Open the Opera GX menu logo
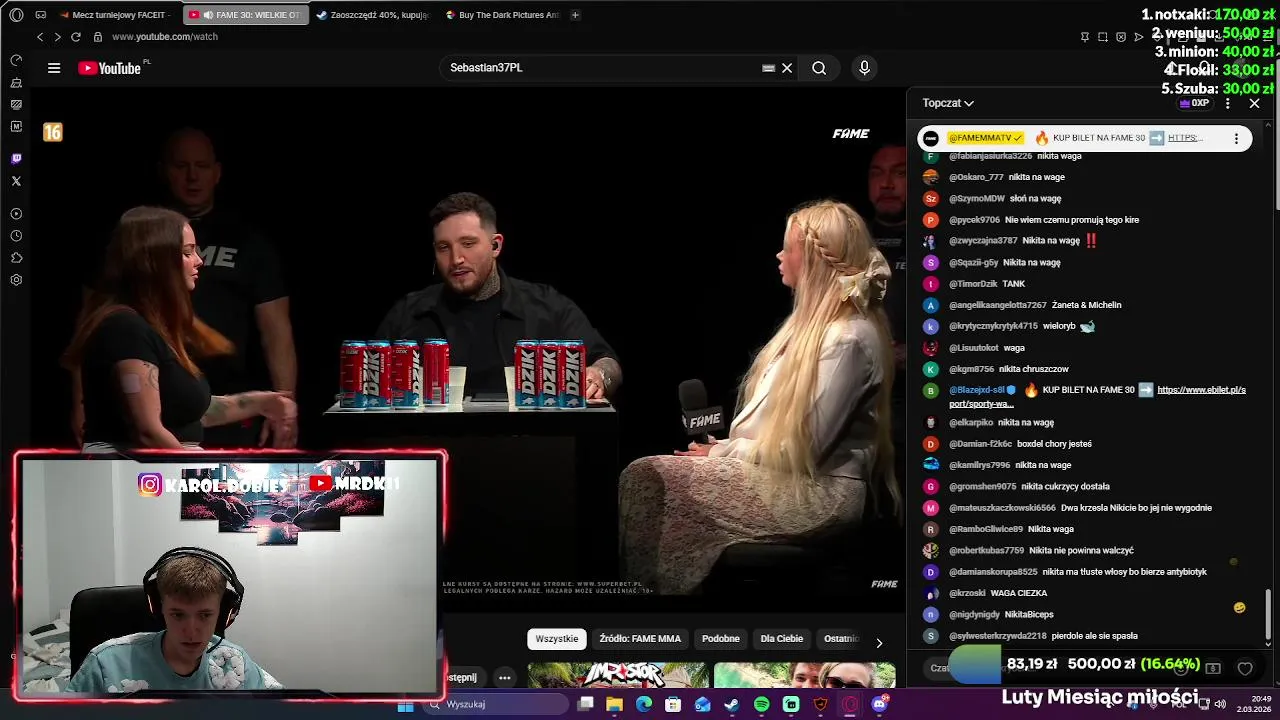1280x720 pixels. (16, 15)
